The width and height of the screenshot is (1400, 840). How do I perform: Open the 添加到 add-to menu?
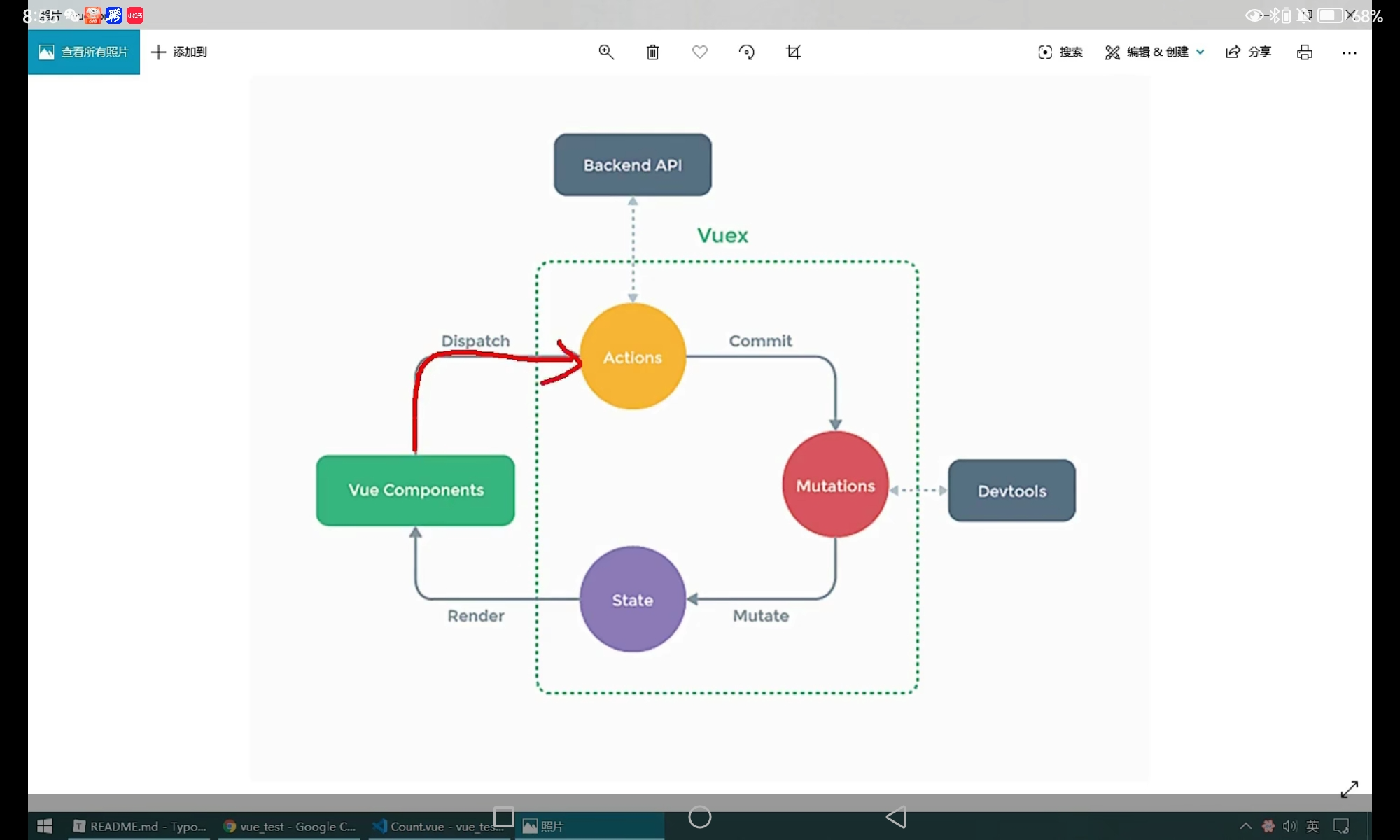tap(179, 52)
